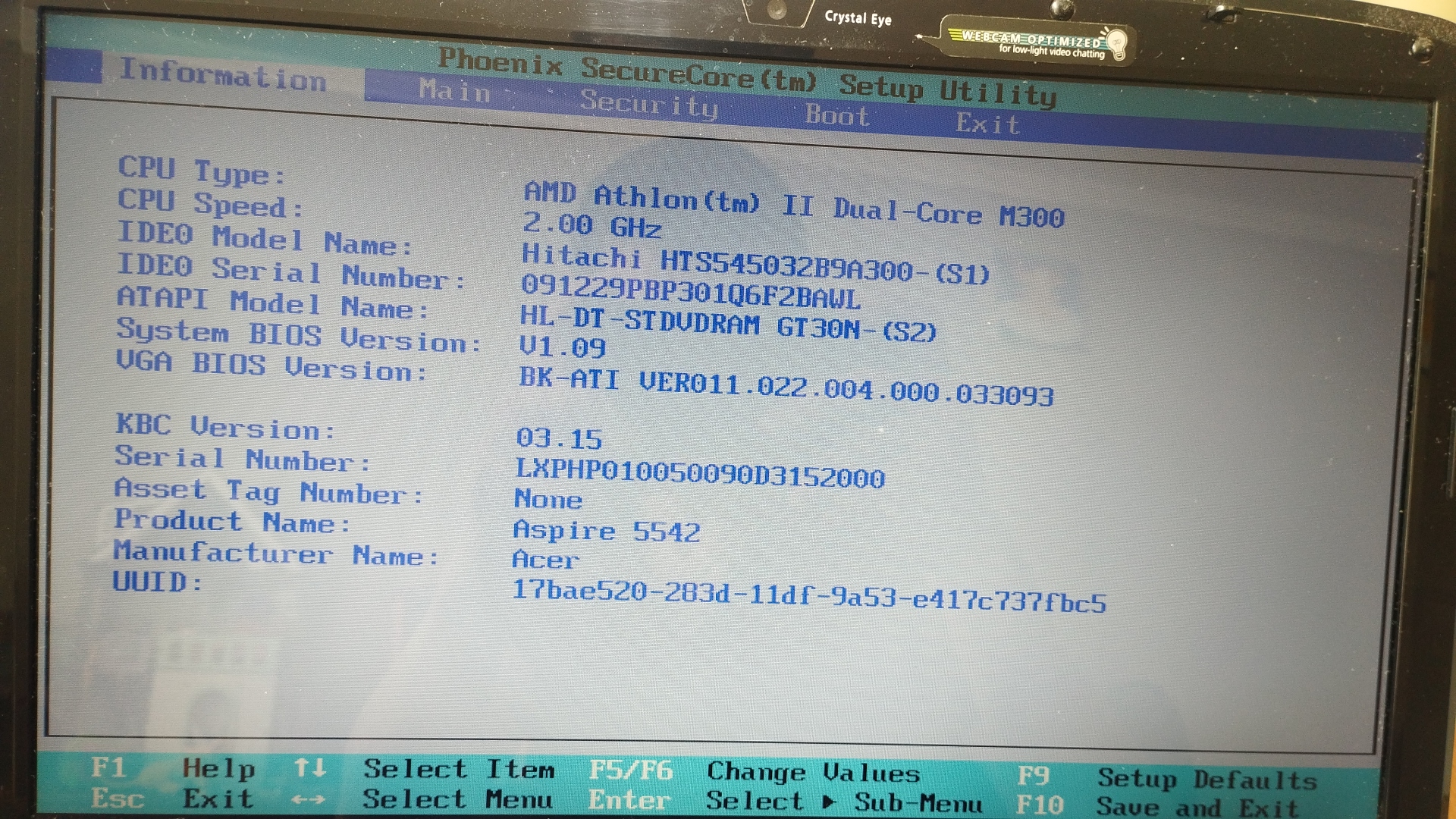Click F10 Save and Exit
1456x819 pixels.
[x=1040, y=805]
